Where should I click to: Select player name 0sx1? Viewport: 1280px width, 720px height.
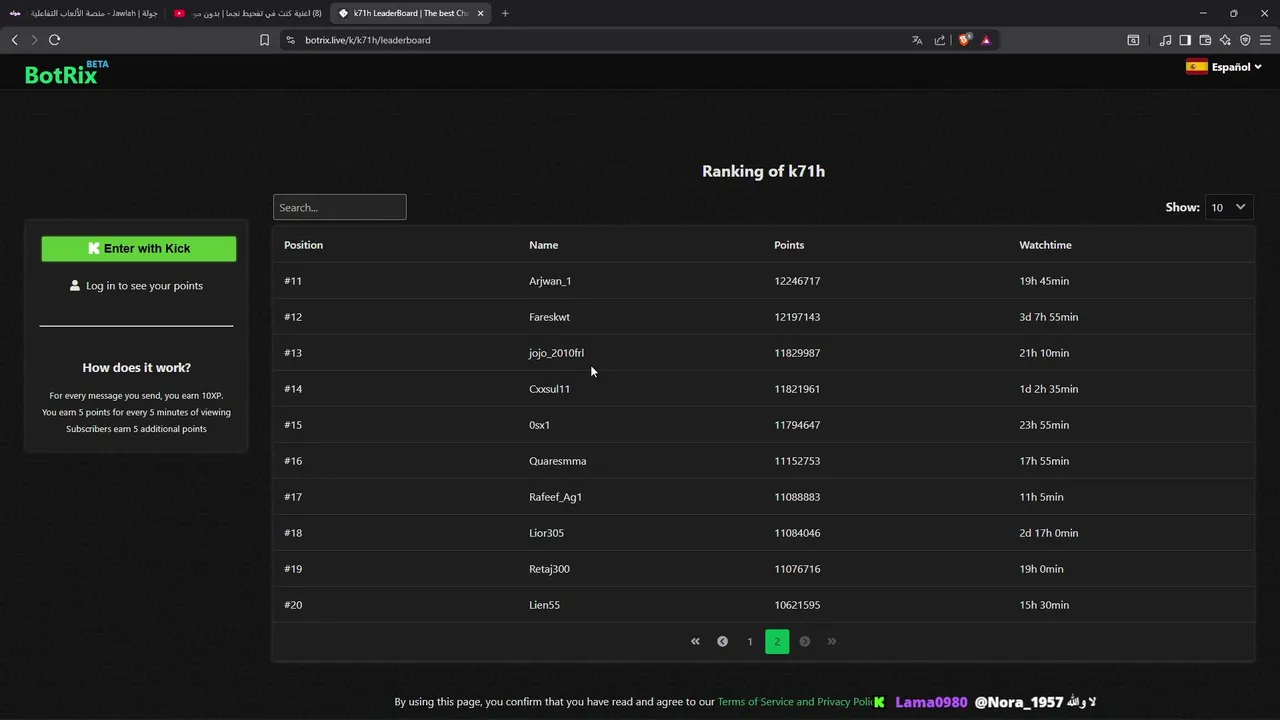[539, 425]
